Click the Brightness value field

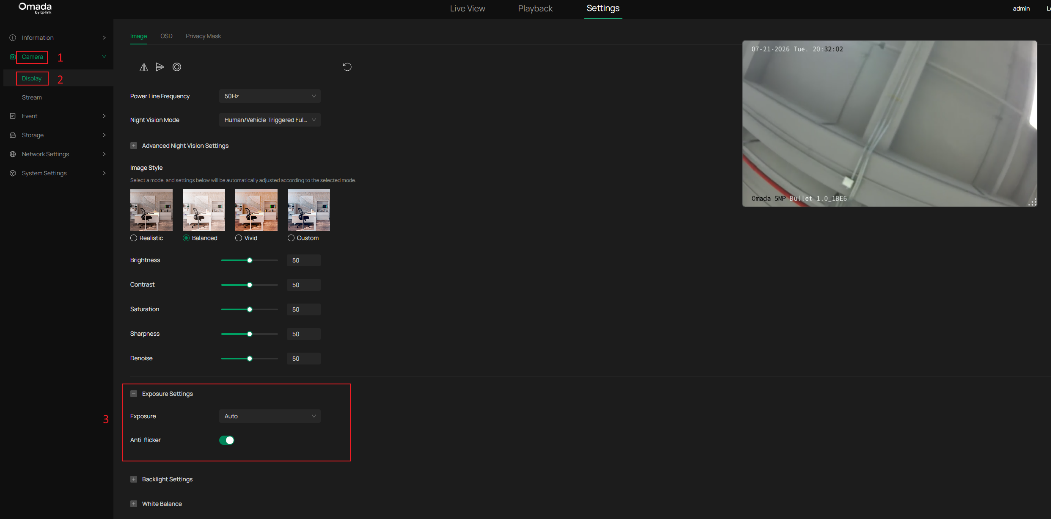(304, 260)
